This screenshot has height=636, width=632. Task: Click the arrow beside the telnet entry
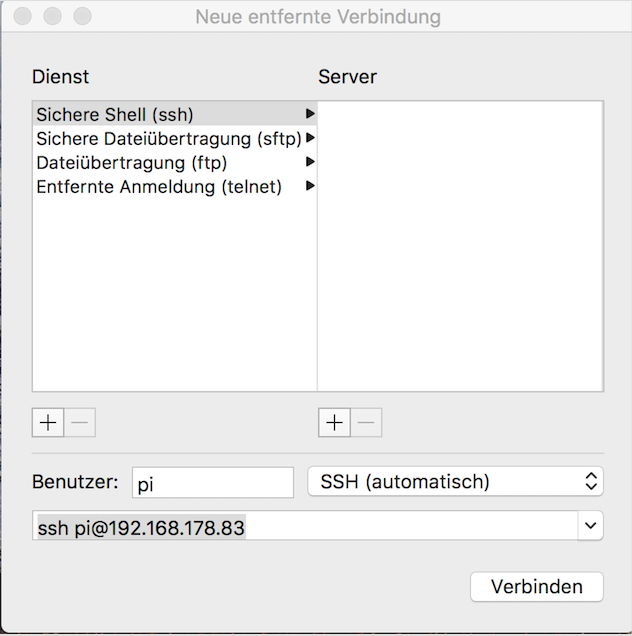pos(310,187)
